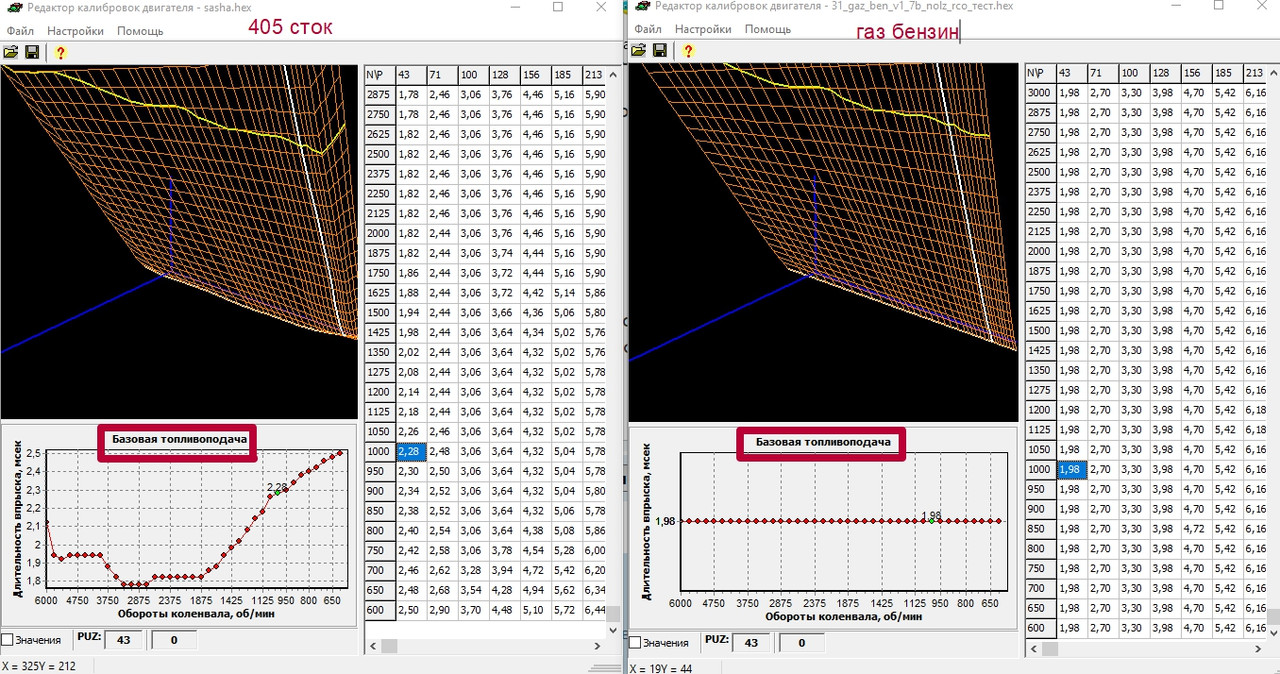
Task: Click the field showing 0 in sasha.hex window
Action: coord(173,639)
